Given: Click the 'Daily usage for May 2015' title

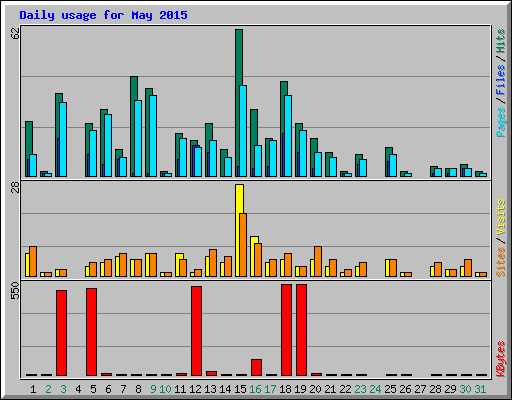Looking at the screenshot, I should click(103, 15).
